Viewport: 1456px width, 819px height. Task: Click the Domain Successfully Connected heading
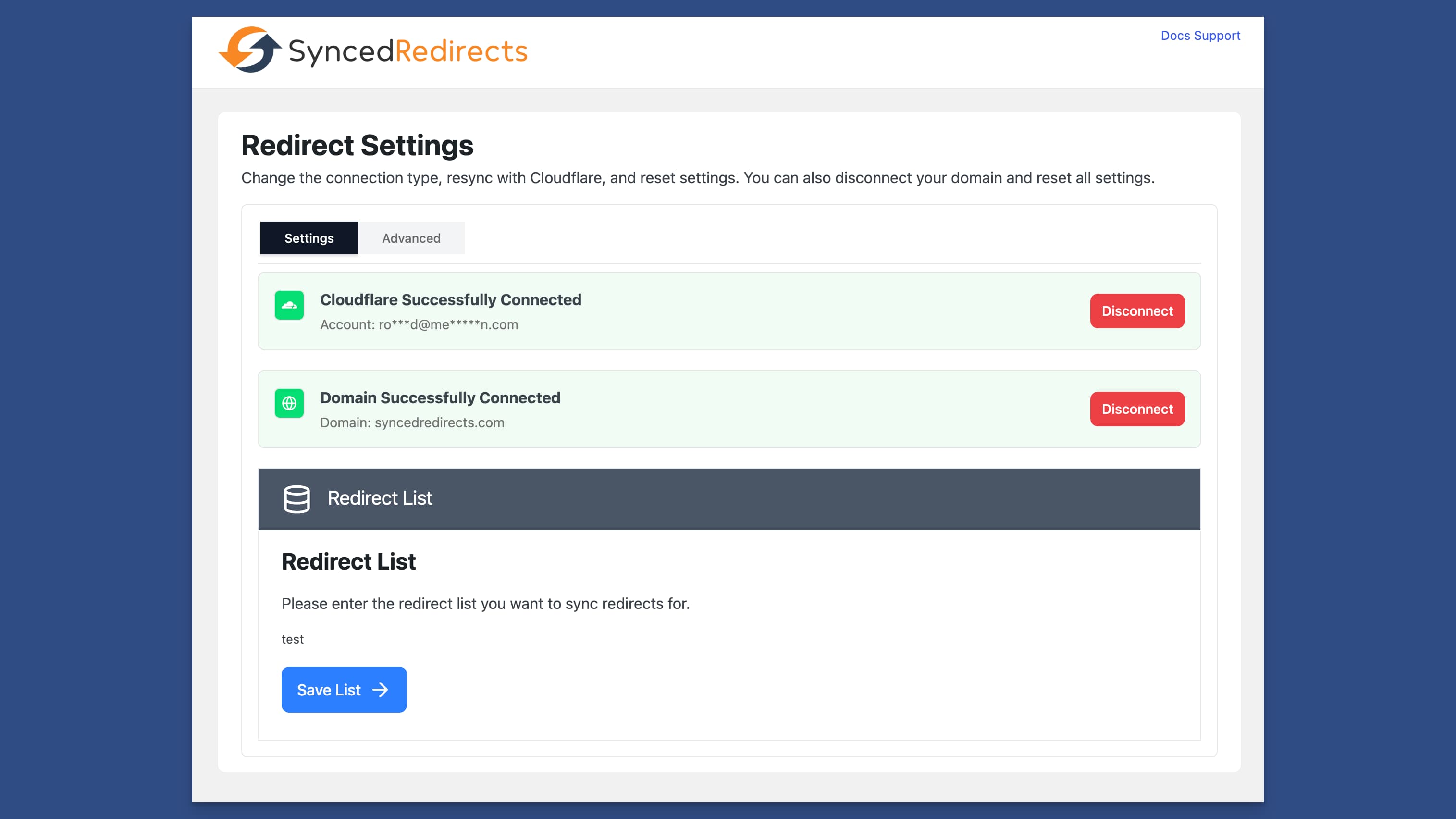[440, 397]
